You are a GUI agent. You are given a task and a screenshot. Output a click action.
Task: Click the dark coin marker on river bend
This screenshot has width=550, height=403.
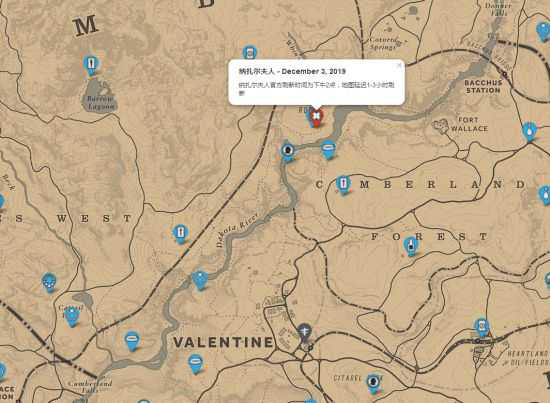pos(288,152)
